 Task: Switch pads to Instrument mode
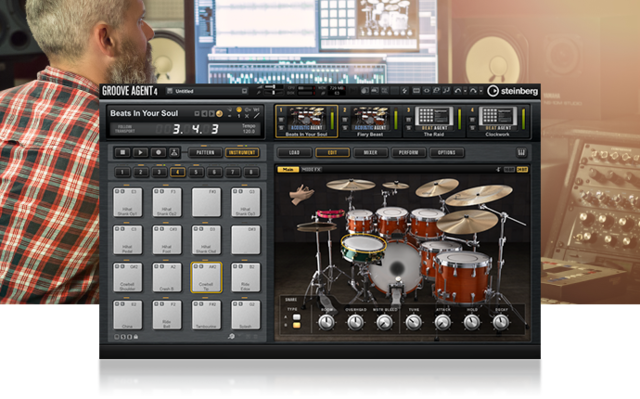click(x=242, y=153)
